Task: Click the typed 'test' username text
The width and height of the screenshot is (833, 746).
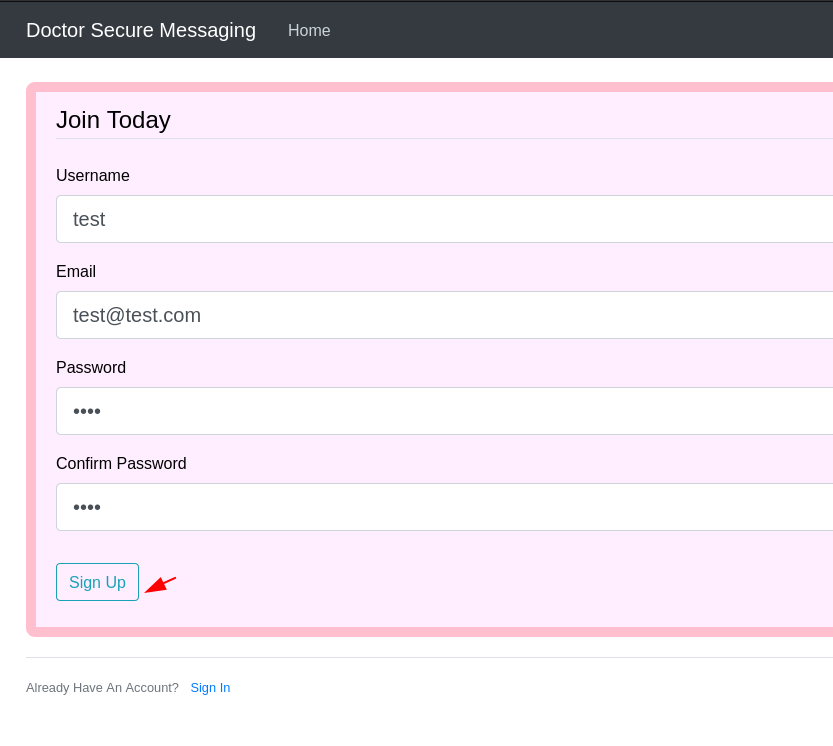Action: click(x=89, y=219)
